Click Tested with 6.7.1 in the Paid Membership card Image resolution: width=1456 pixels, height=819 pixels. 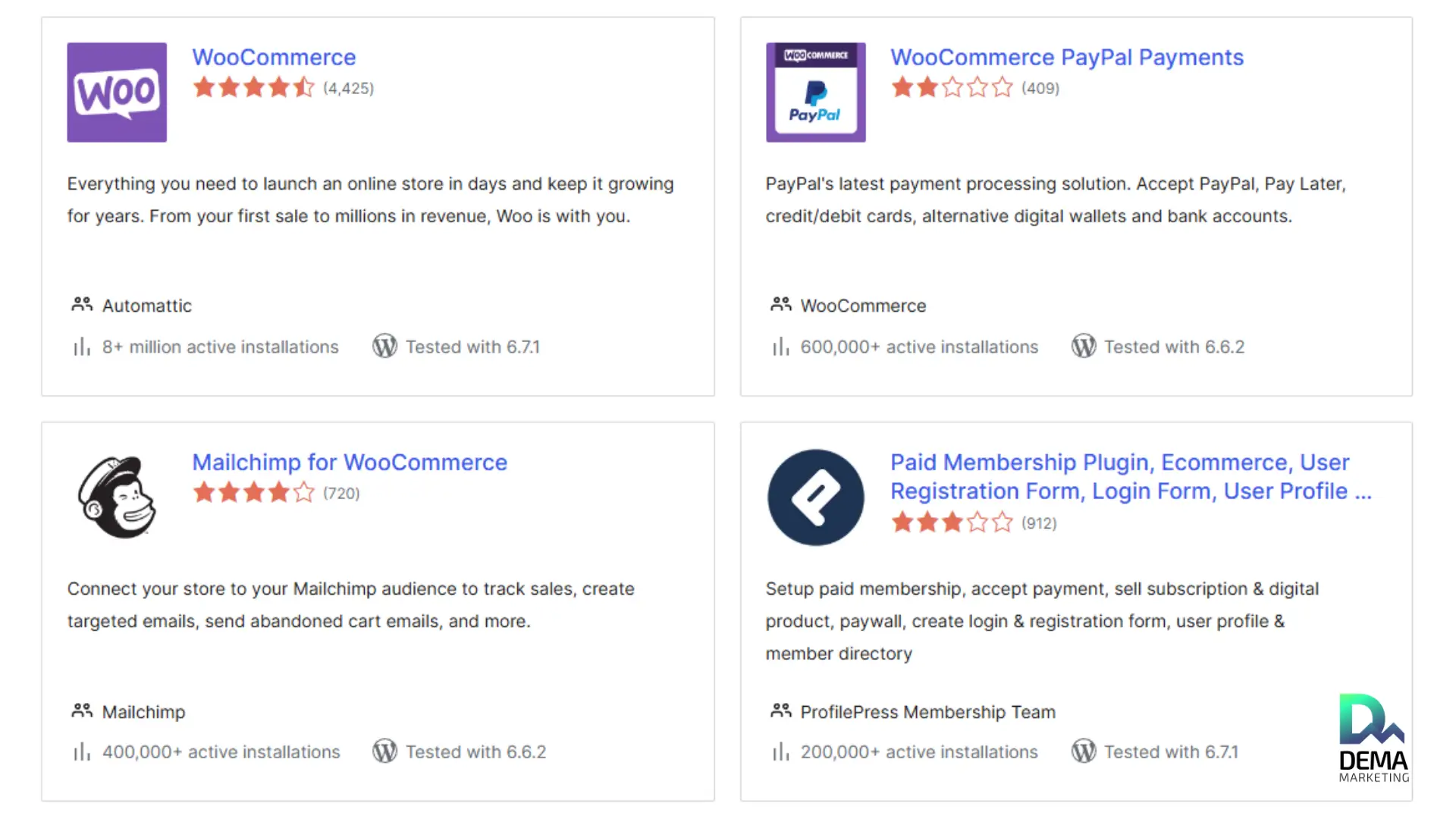[1171, 752]
